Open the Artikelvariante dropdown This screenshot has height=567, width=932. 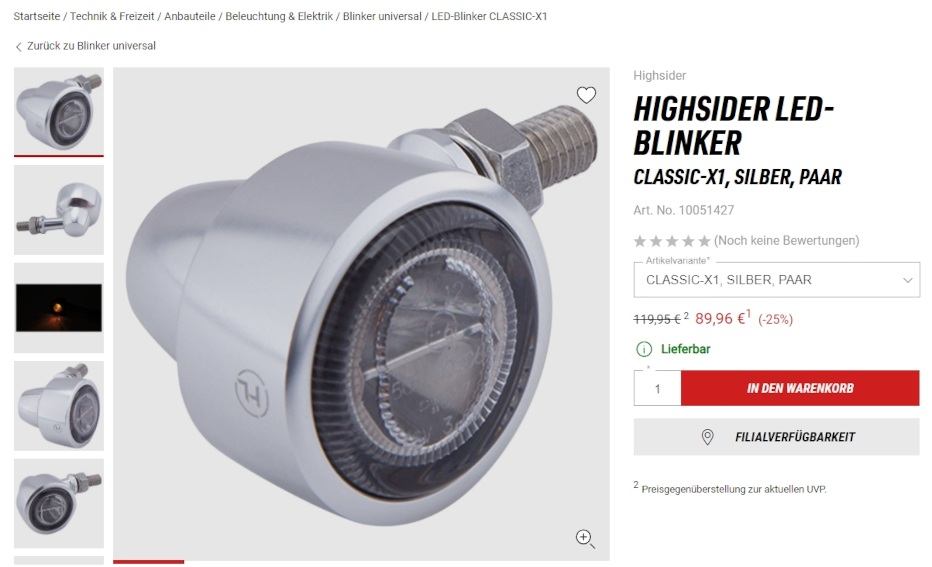click(x=776, y=279)
